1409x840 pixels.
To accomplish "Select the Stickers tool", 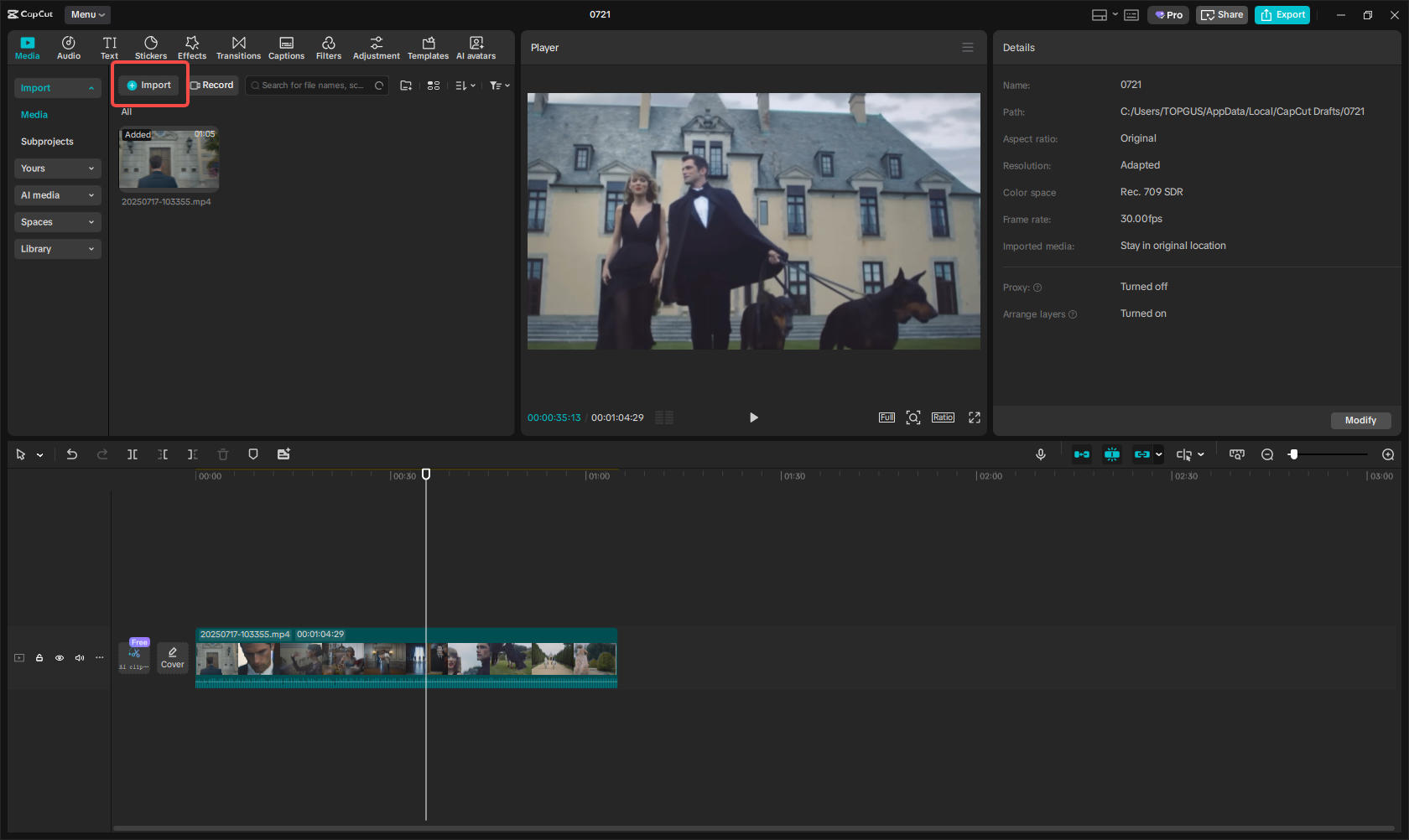I will (151, 47).
